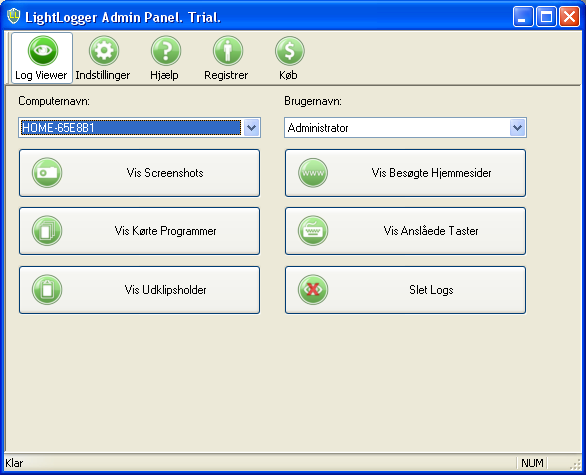Click the Køb dollar icon

(x=290, y=50)
